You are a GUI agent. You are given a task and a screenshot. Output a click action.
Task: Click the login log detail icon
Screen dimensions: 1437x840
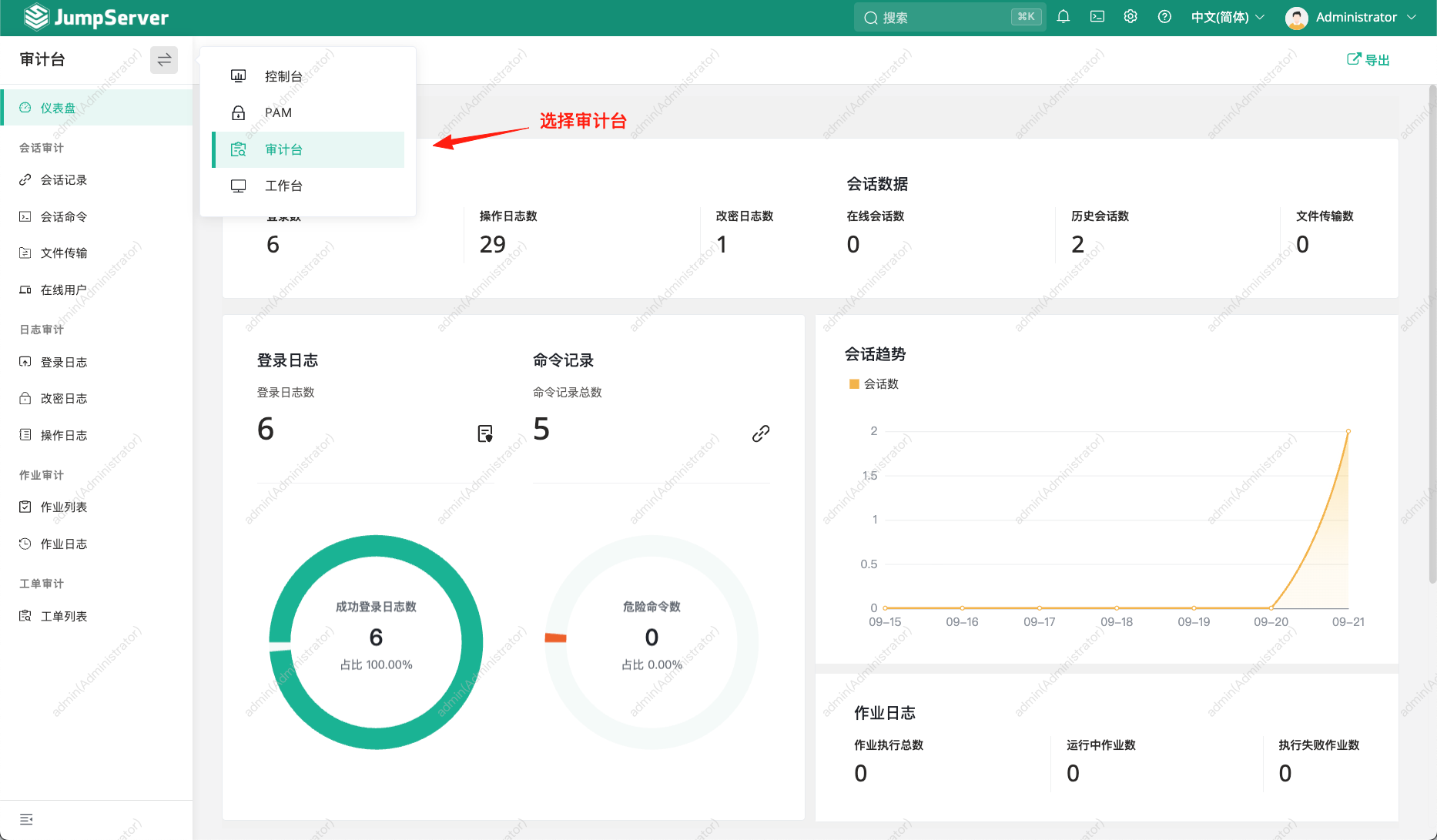485,433
